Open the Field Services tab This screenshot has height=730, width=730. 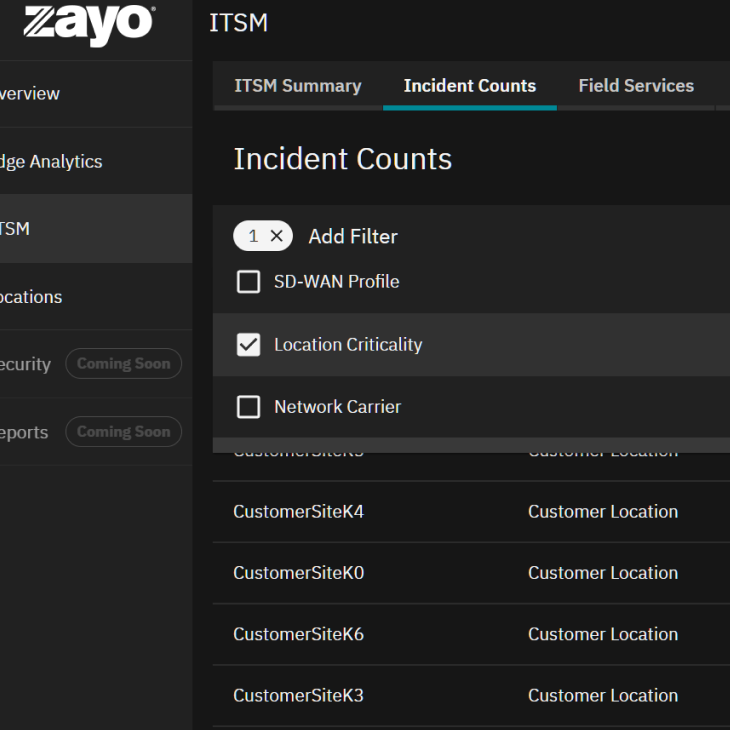(x=636, y=86)
